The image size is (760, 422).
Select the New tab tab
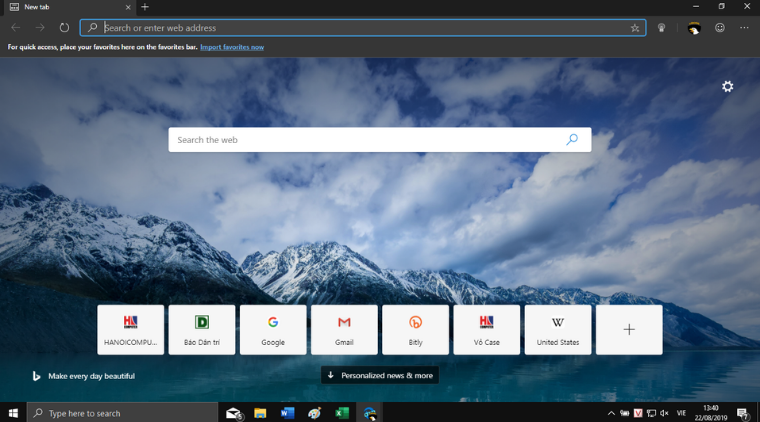coord(68,7)
